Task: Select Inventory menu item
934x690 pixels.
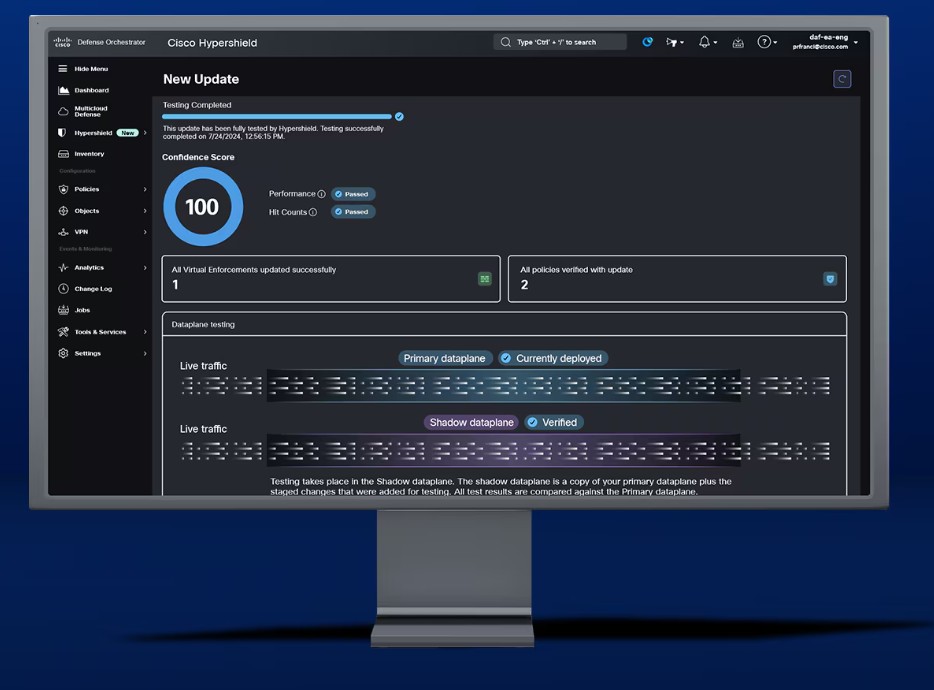Action: (x=89, y=154)
